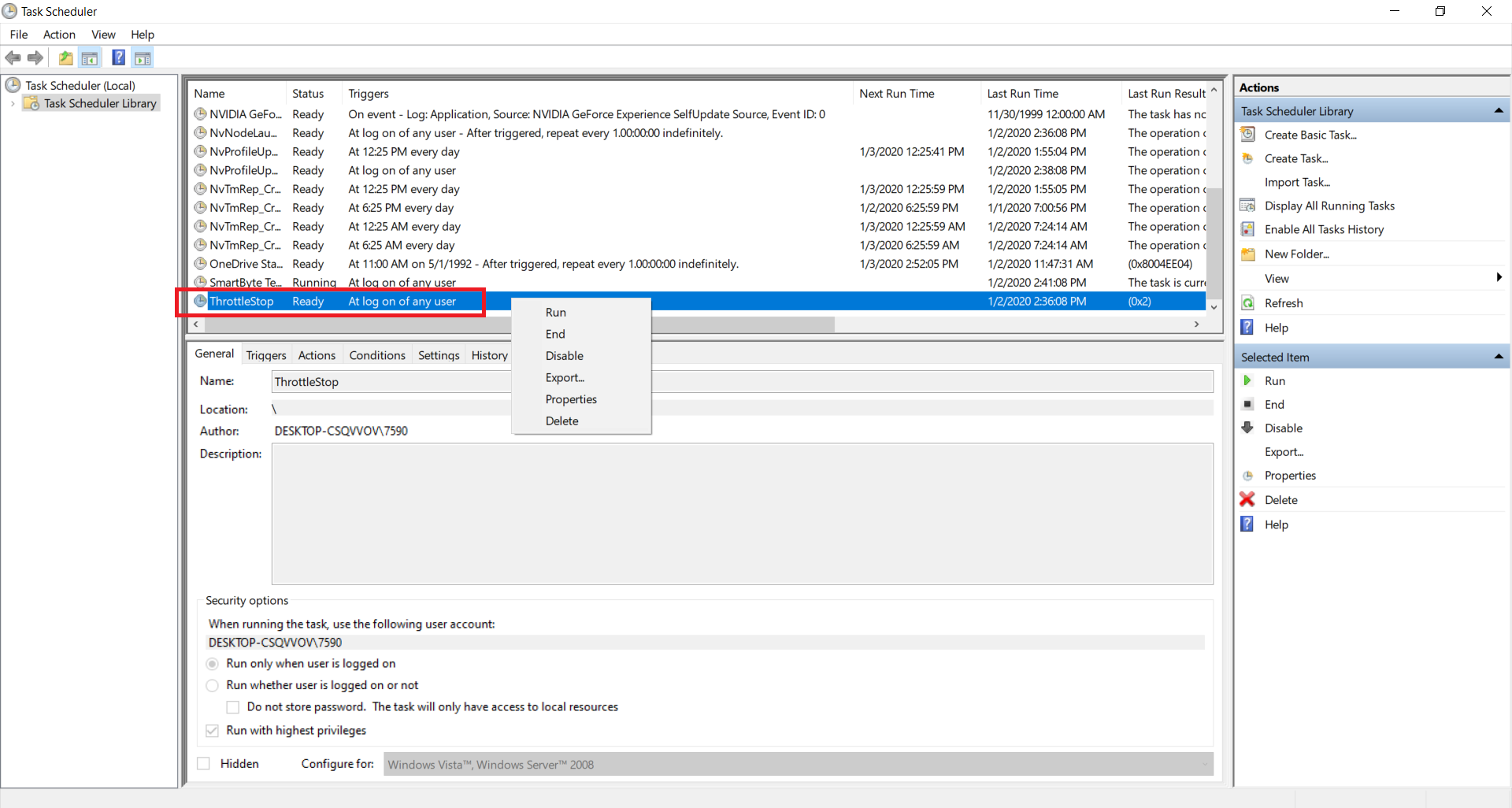Image resolution: width=1512 pixels, height=808 pixels.
Task: Click Display All Running Tasks icon
Action: pos(1248,206)
